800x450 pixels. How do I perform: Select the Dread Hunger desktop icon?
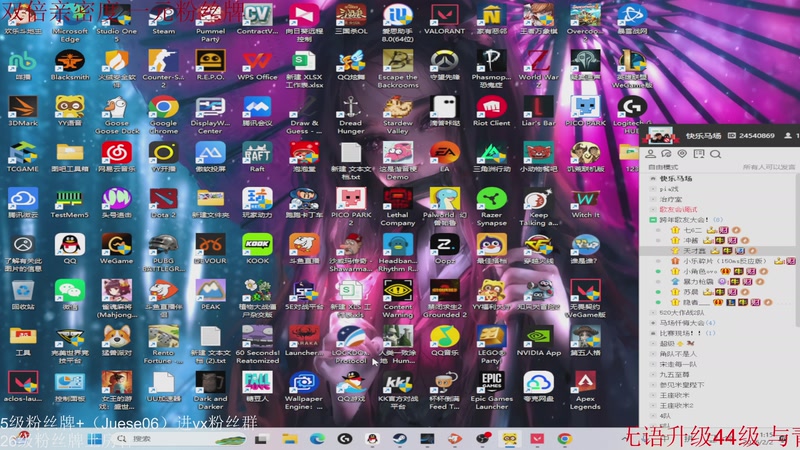point(351,115)
